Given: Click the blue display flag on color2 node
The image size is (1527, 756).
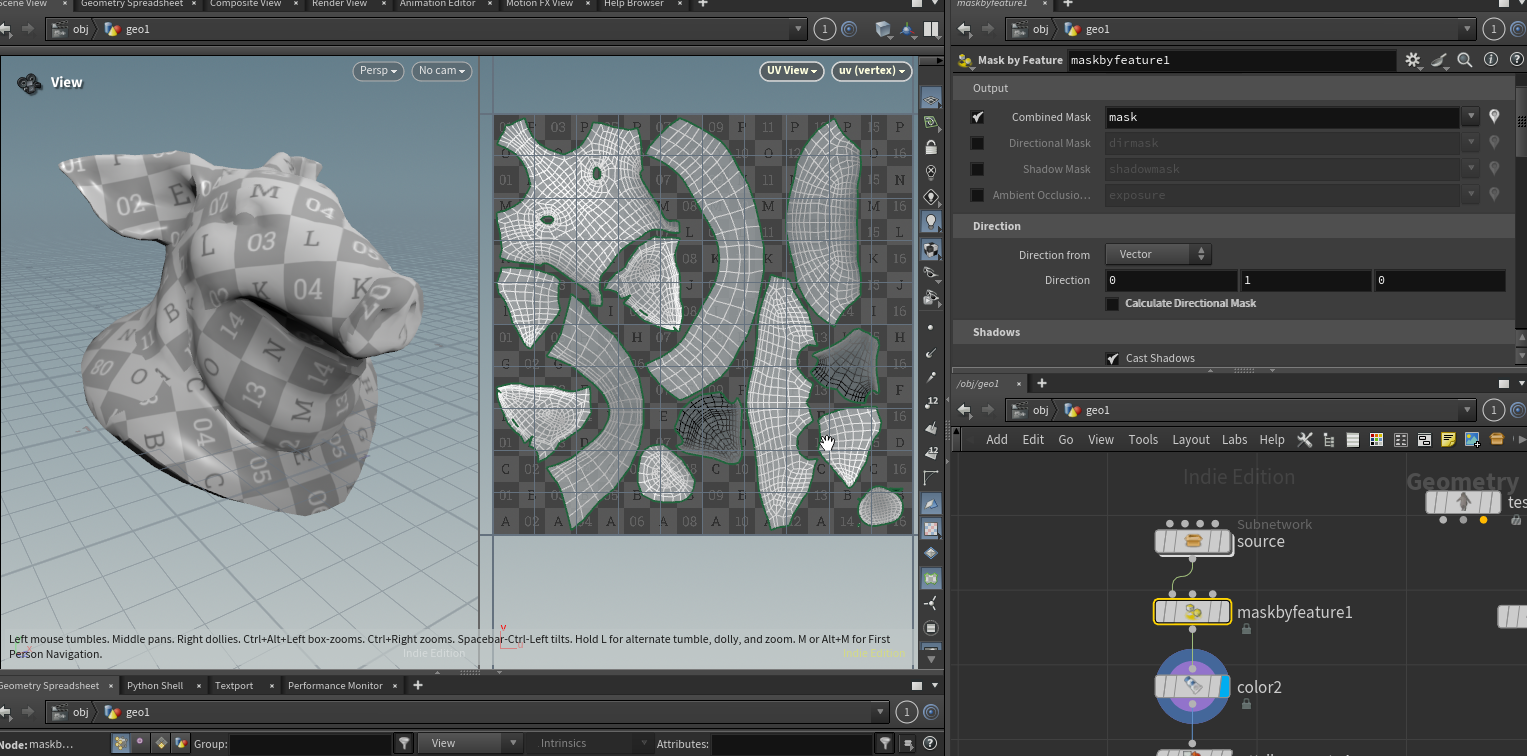Looking at the screenshot, I should coord(1224,687).
